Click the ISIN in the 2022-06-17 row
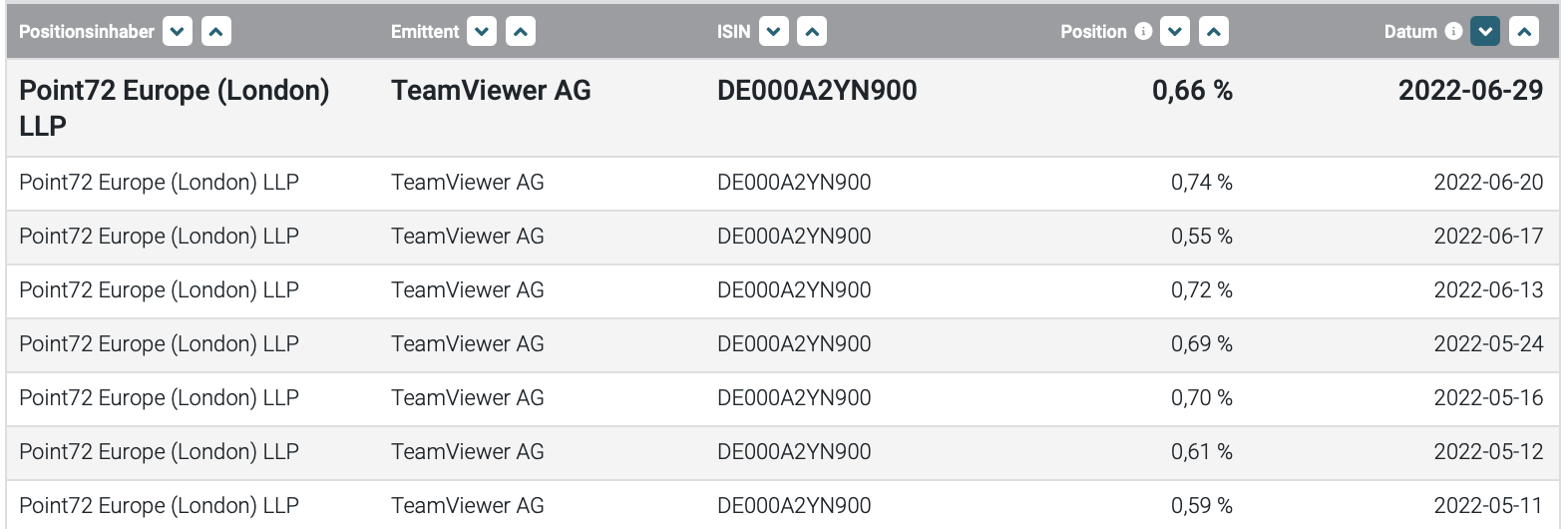 pyautogui.click(x=794, y=237)
